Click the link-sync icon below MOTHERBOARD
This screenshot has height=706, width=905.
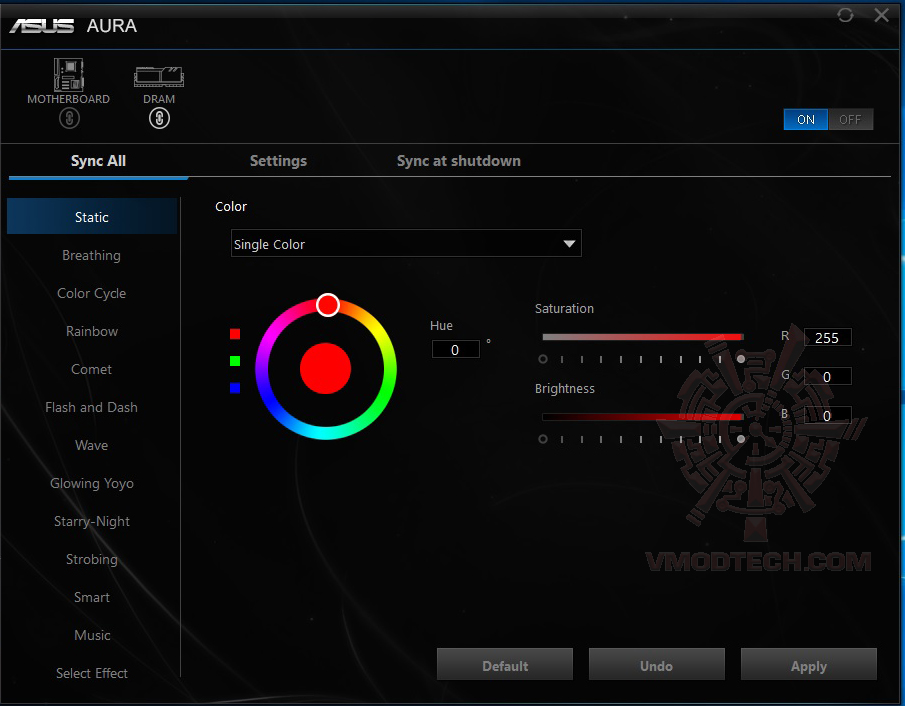tap(69, 118)
